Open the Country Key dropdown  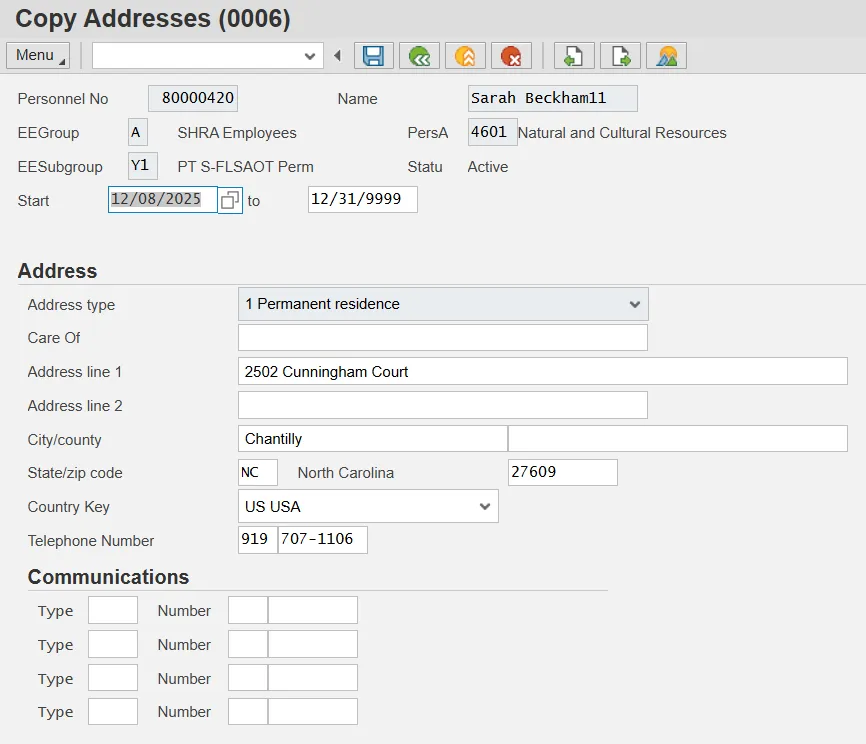click(x=485, y=506)
